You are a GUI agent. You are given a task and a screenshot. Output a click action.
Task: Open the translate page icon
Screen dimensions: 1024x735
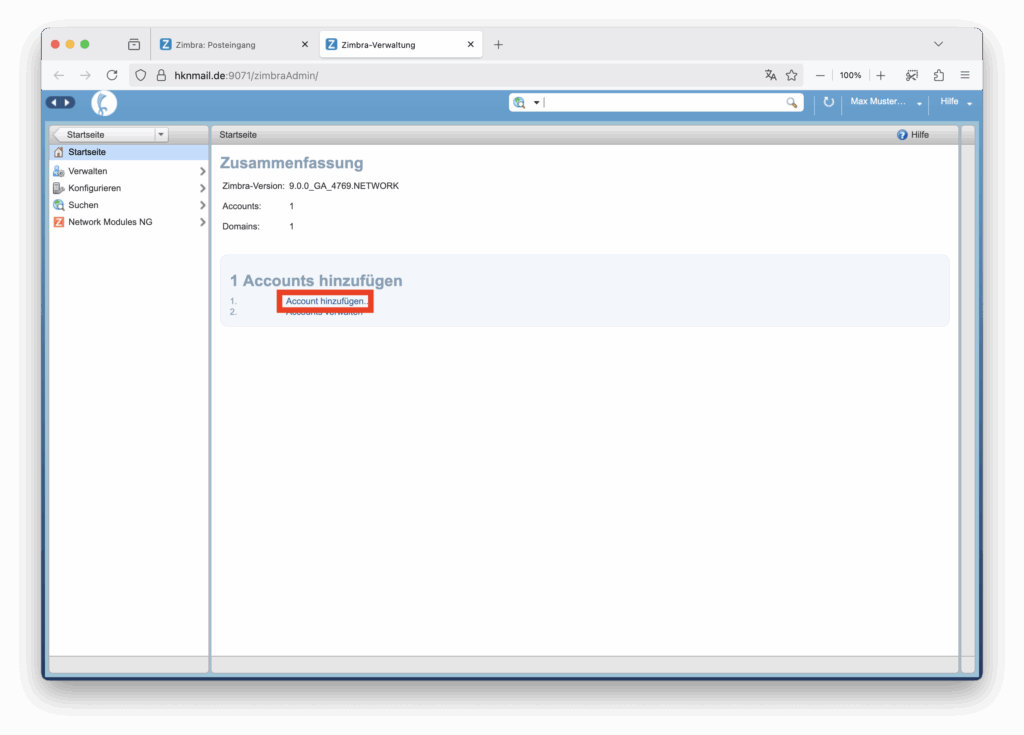771,75
